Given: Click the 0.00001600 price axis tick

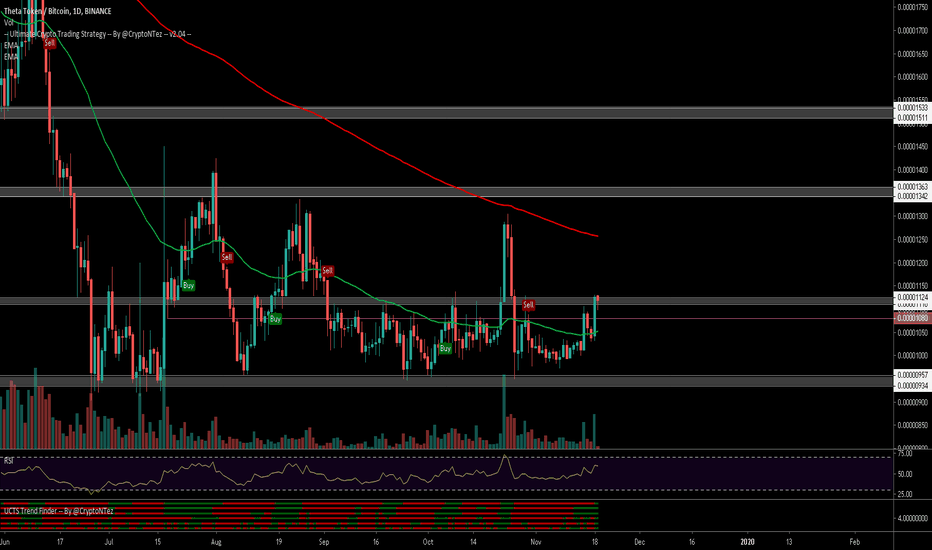Looking at the screenshot, I should (x=912, y=77).
